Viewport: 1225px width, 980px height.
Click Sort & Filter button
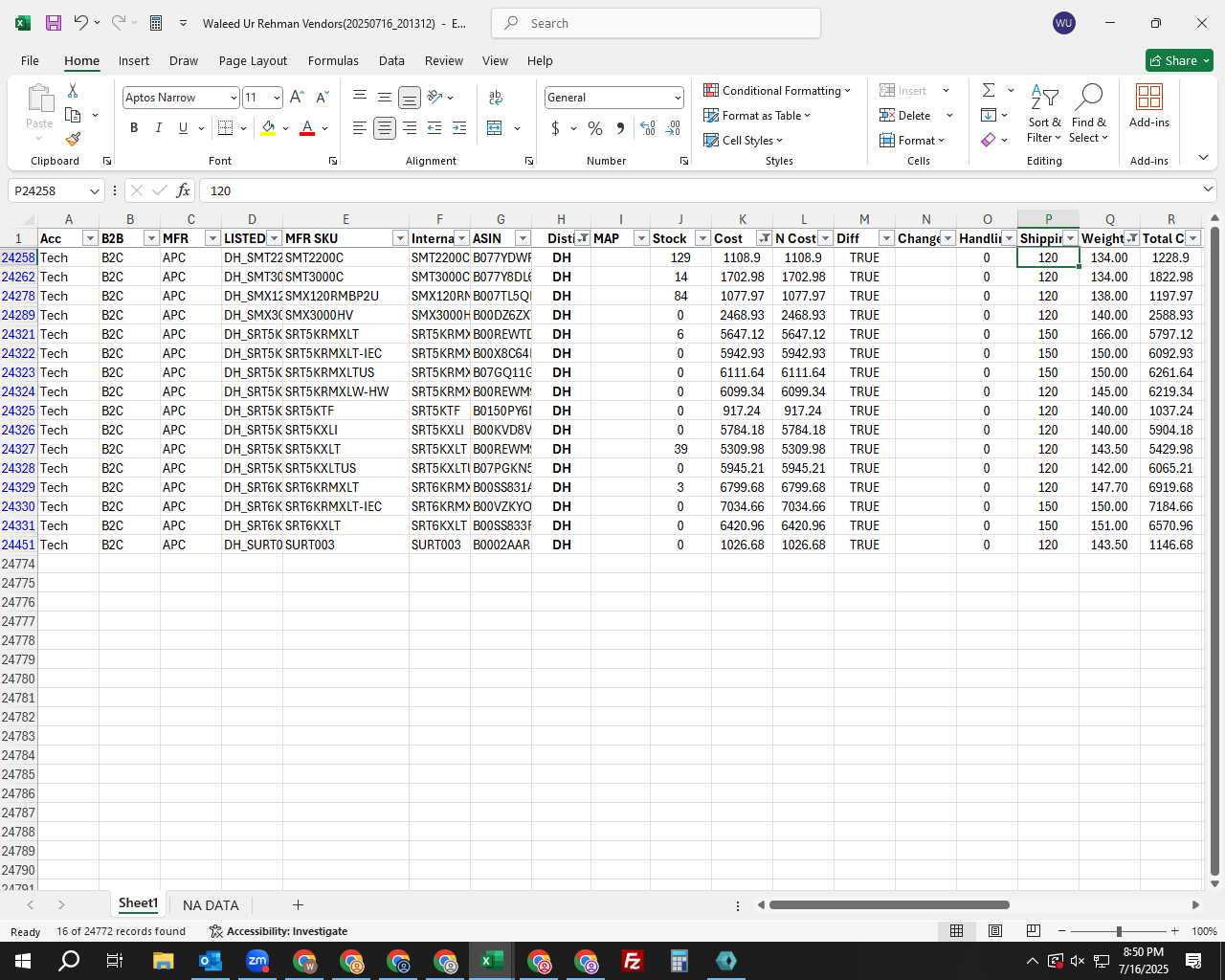pyautogui.click(x=1044, y=114)
